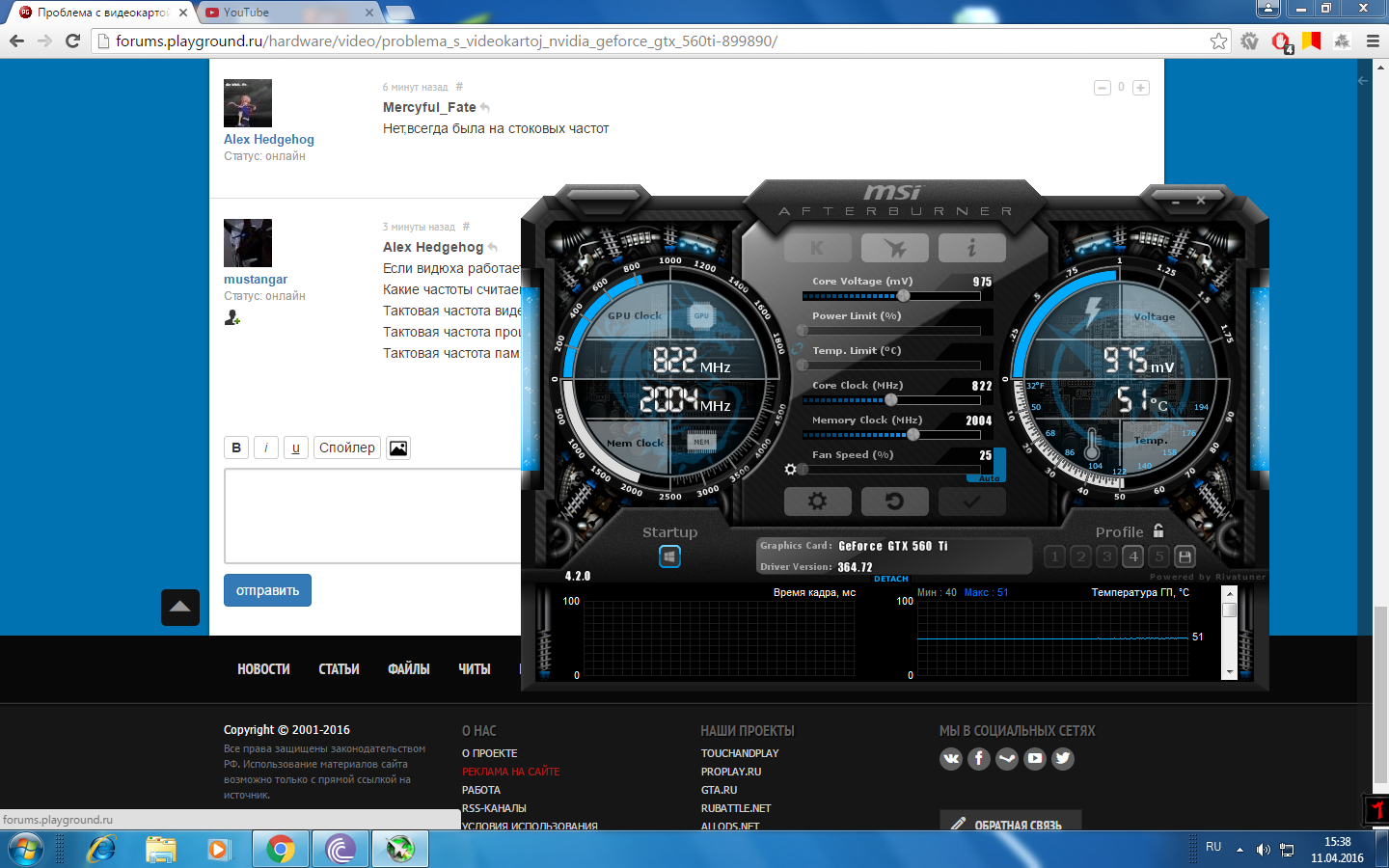Open the RU language switcher in the tray
The image size is (1389, 868).
[1215, 848]
